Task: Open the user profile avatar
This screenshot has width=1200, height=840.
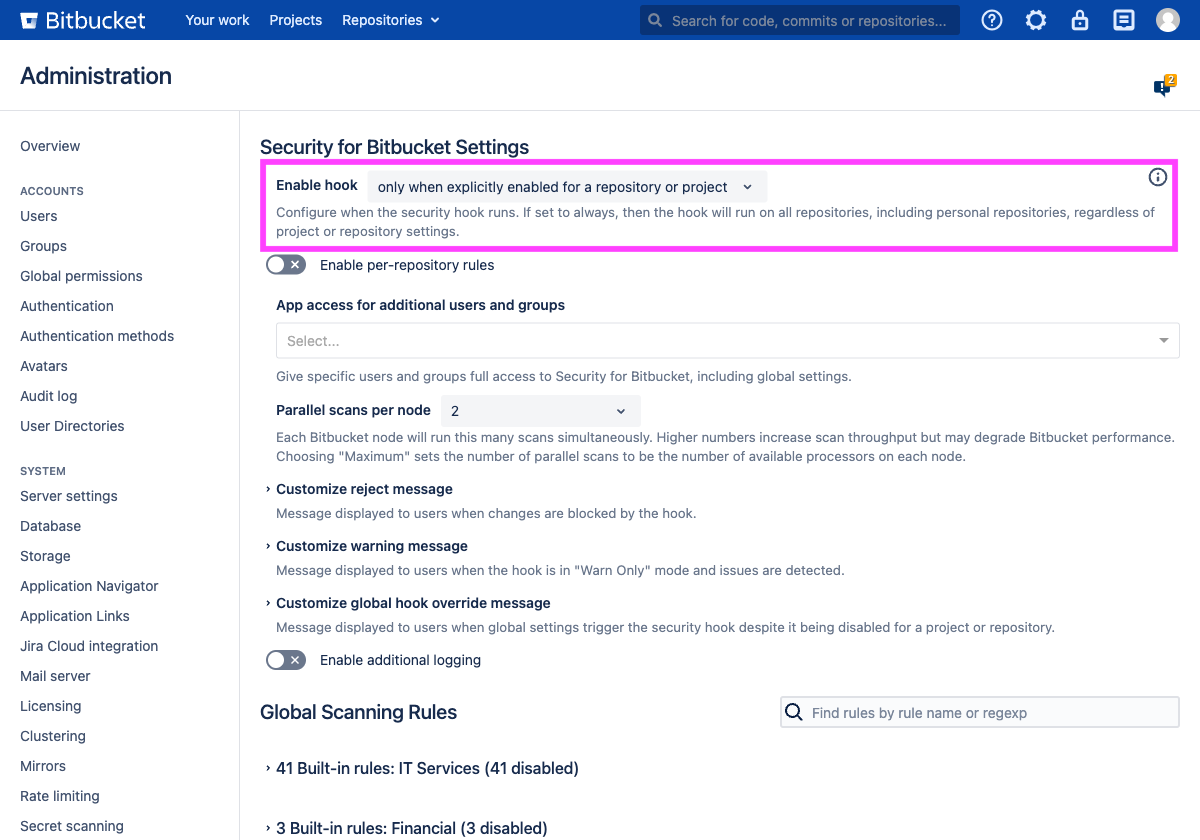Action: point(1168,20)
